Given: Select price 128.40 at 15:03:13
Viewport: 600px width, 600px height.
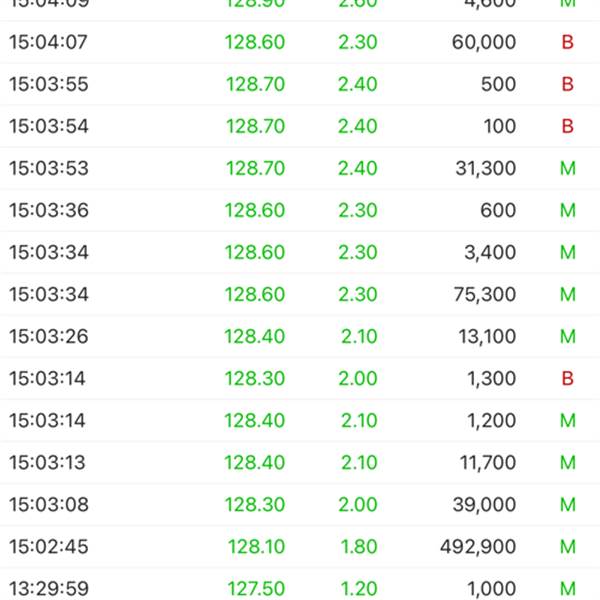Looking at the screenshot, I should coord(255,462).
